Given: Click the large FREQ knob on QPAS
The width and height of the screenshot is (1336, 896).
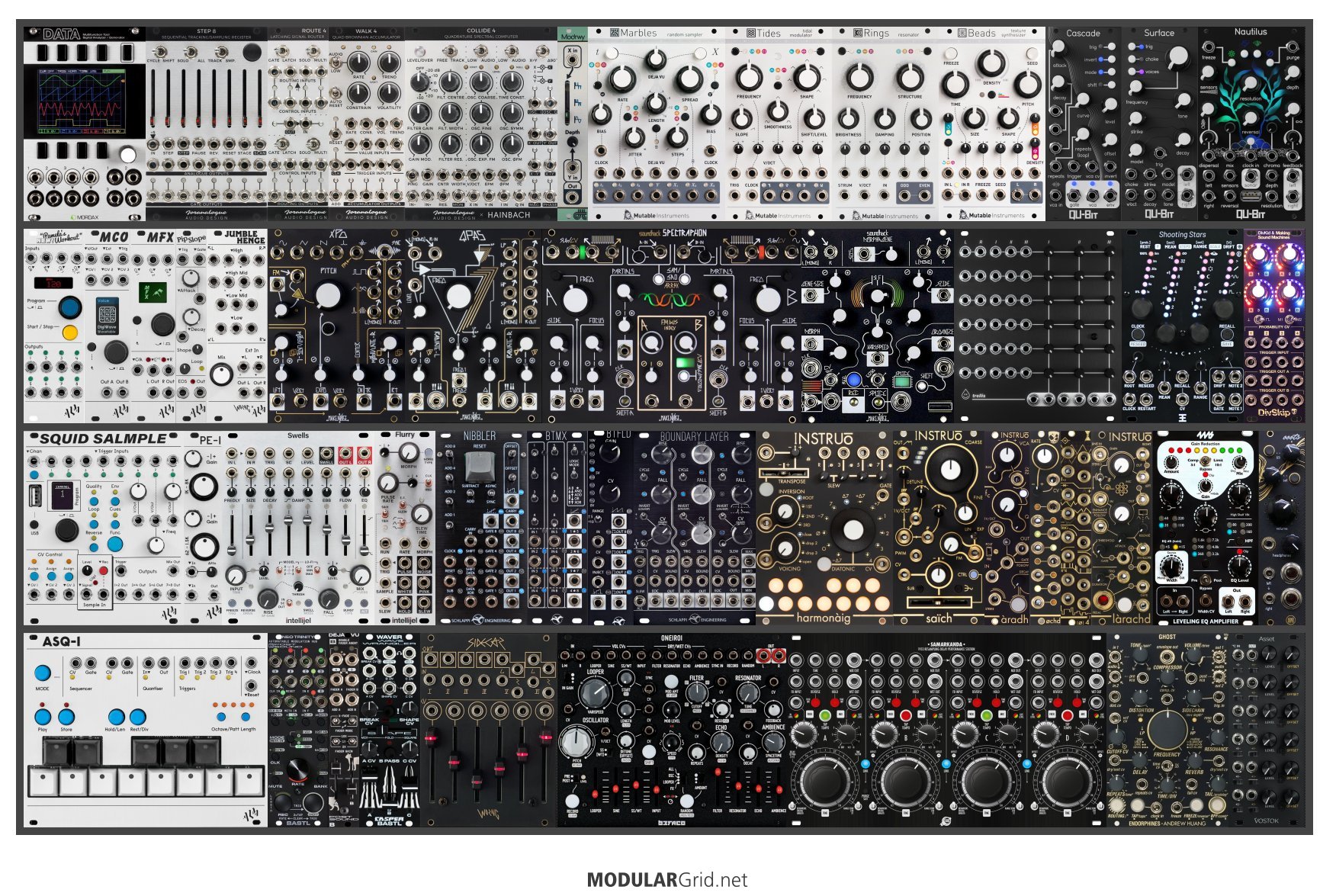Looking at the screenshot, I should tap(459, 296).
